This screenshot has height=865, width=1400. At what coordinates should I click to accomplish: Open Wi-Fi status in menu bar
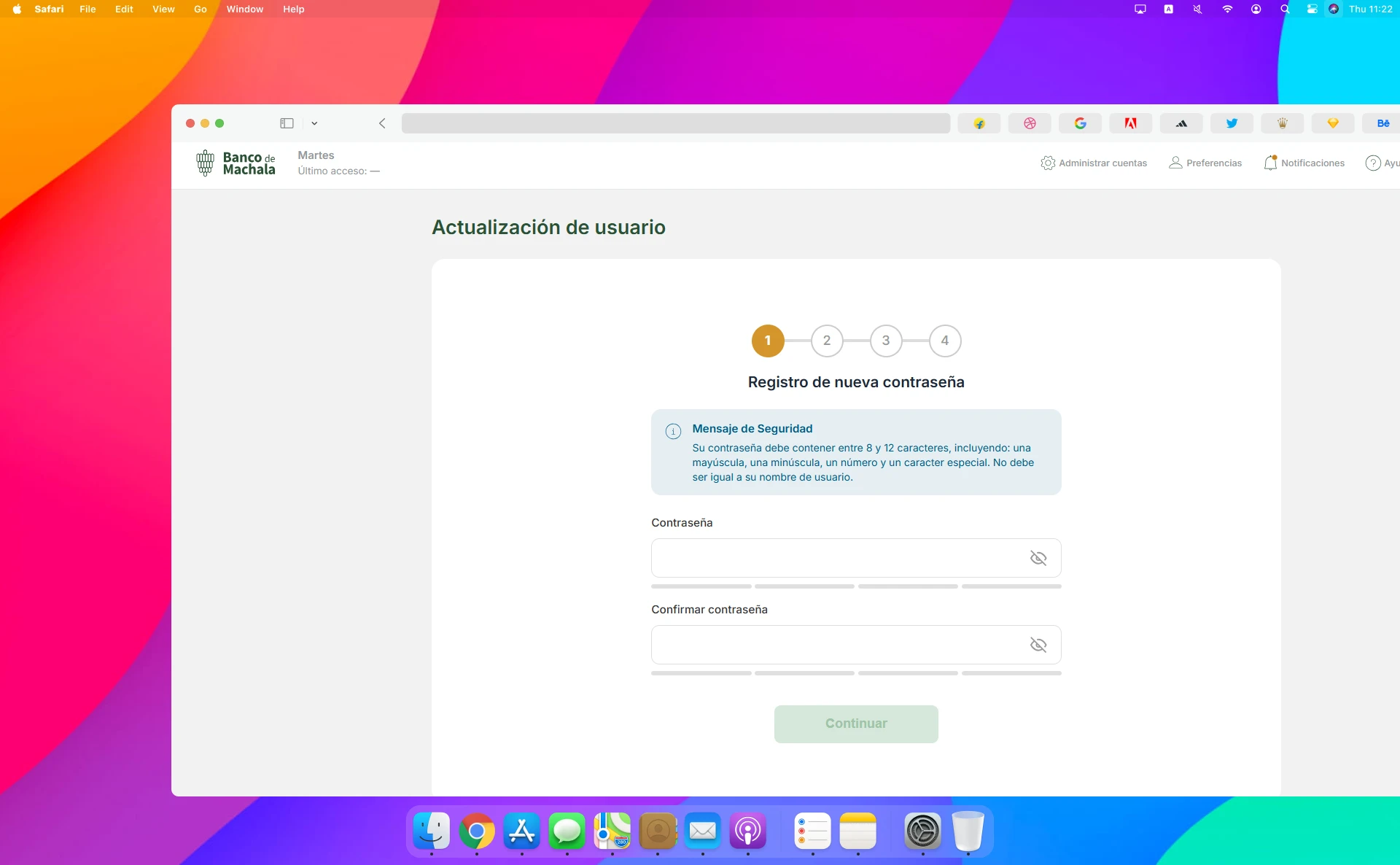(x=1227, y=9)
